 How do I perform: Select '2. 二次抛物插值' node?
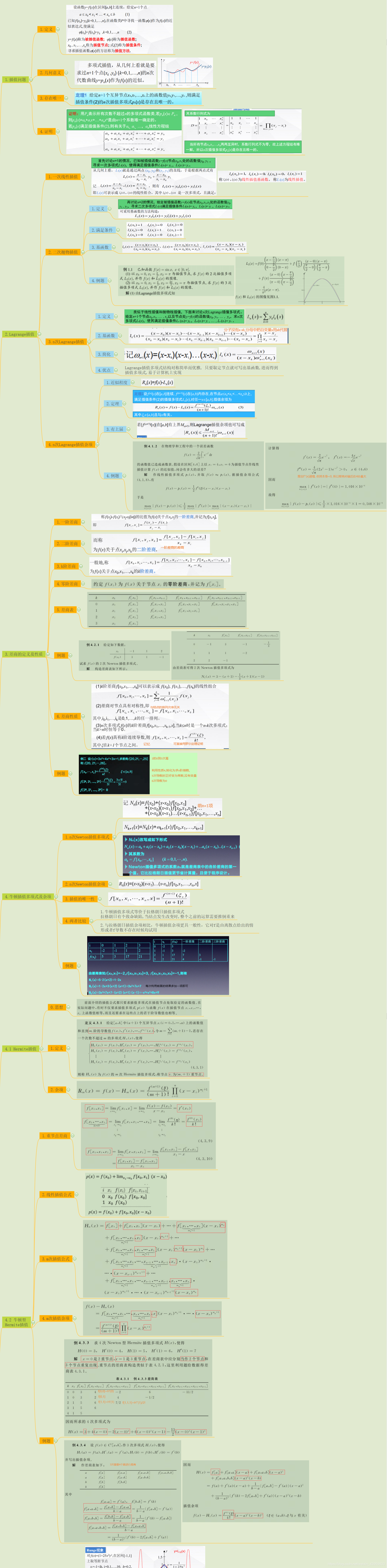[63, 252]
